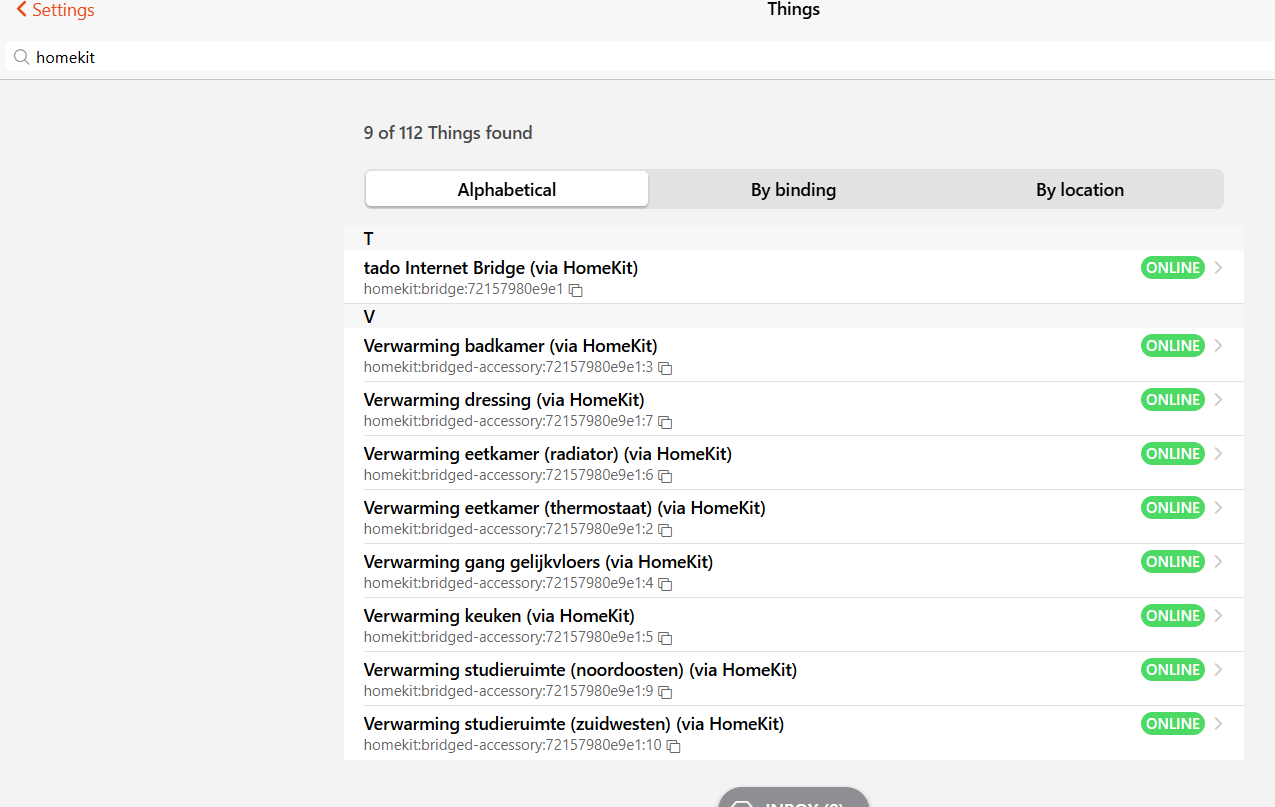
Task: Open Verwarming gang gelijkvloers via chevron
Action: point(1218,562)
